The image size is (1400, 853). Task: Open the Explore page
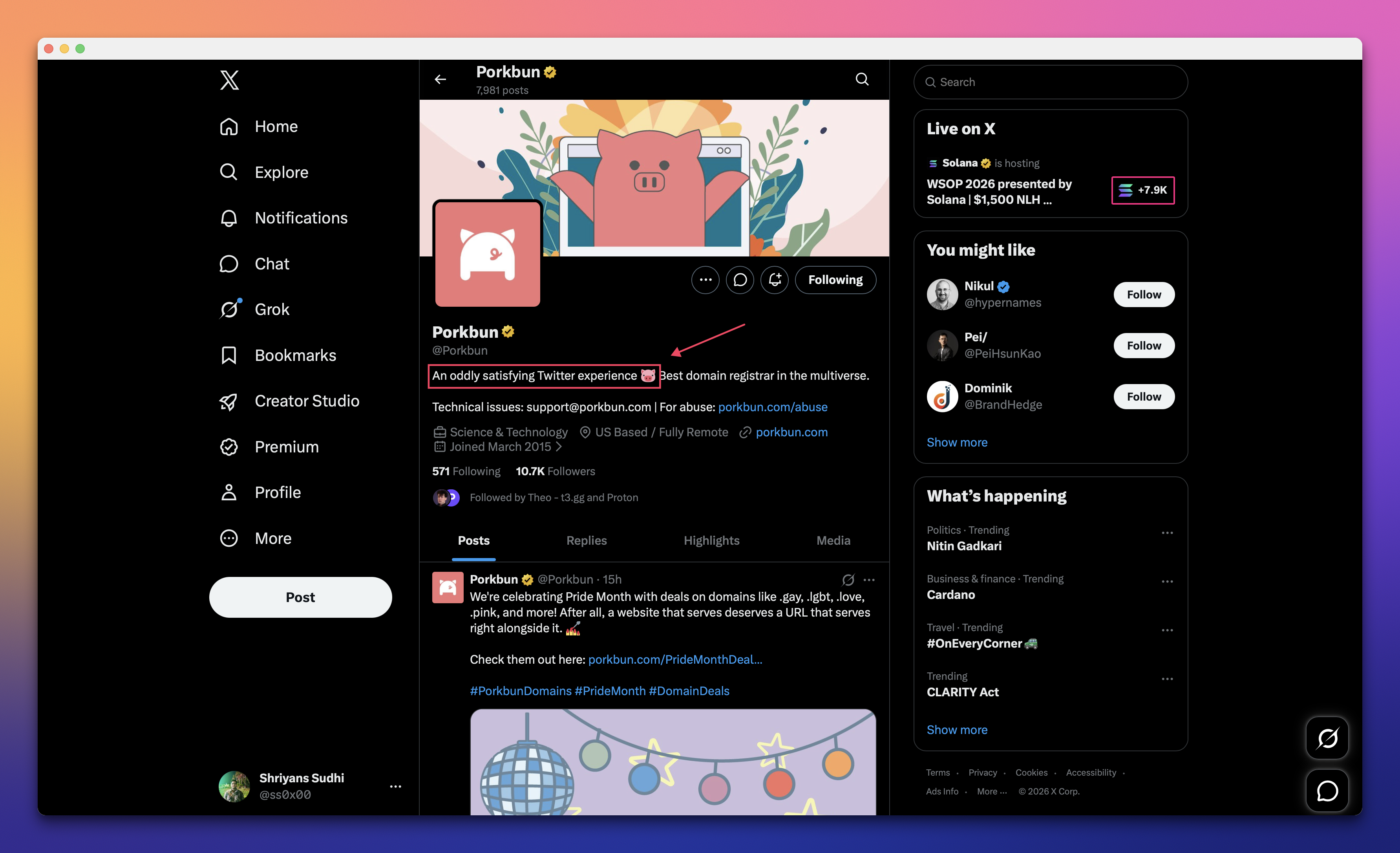264,172
